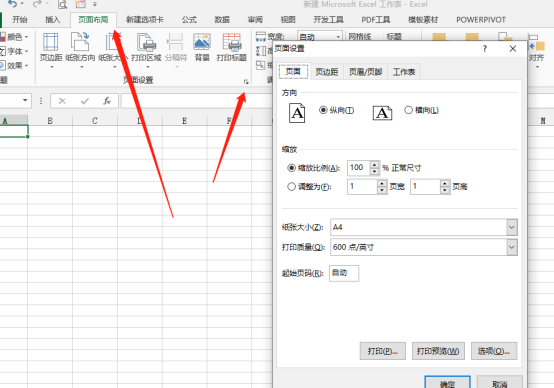Open the 开发工具 ribbon tab
554x388 pixels.
329,20
